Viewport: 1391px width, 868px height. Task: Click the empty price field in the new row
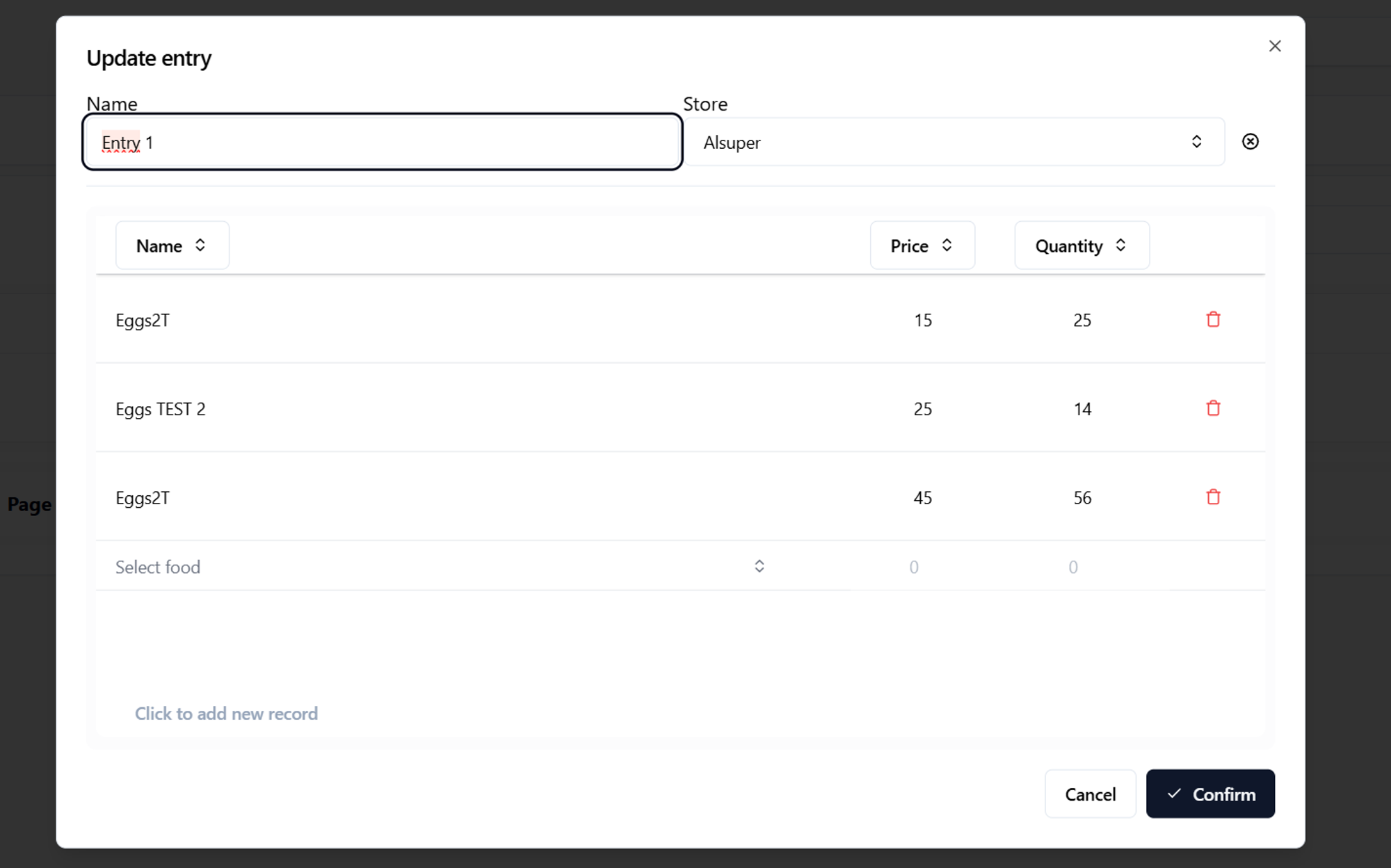pyautogui.click(x=913, y=566)
